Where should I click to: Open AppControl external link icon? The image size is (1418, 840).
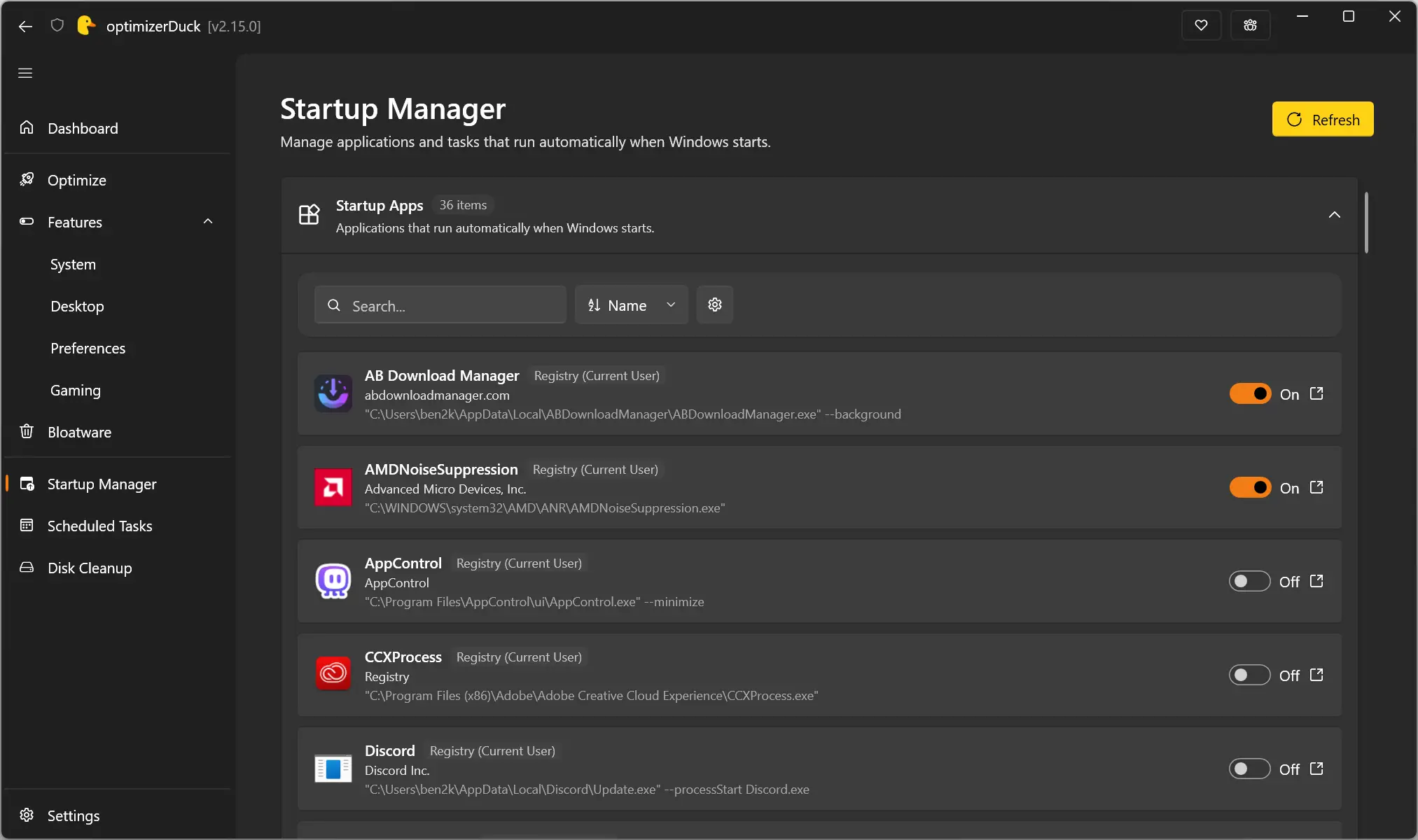[1316, 581]
